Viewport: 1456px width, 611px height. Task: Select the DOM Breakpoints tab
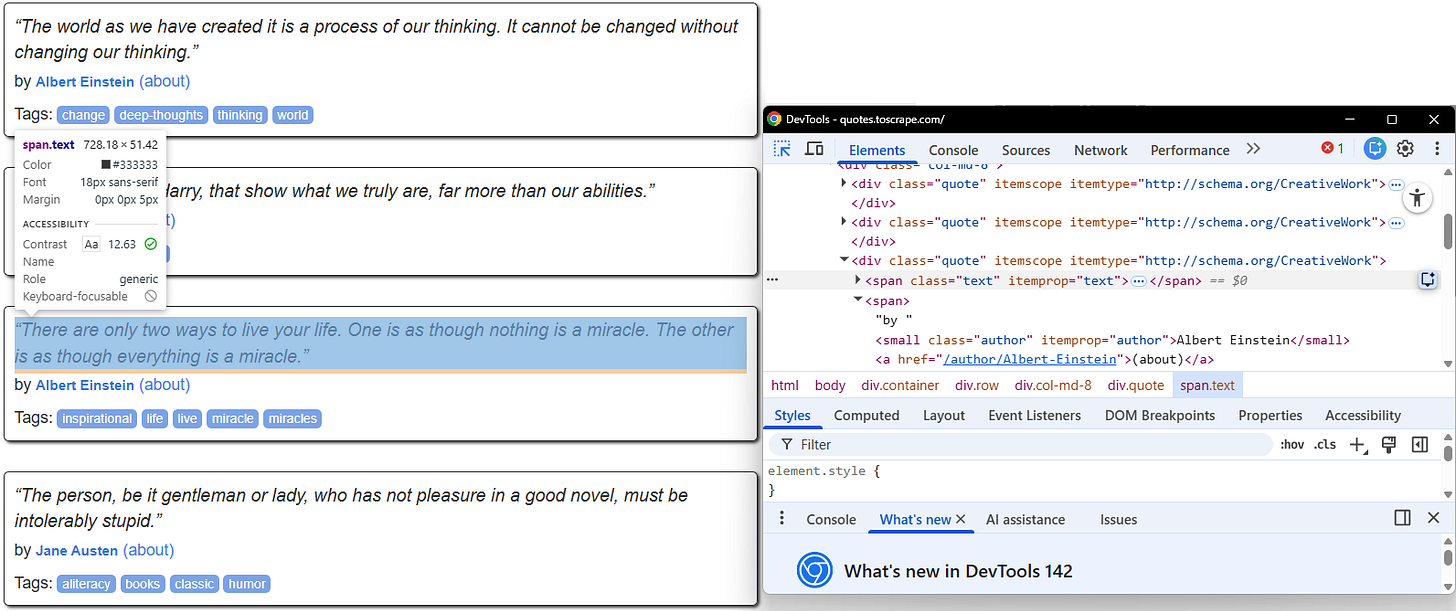(x=1160, y=415)
